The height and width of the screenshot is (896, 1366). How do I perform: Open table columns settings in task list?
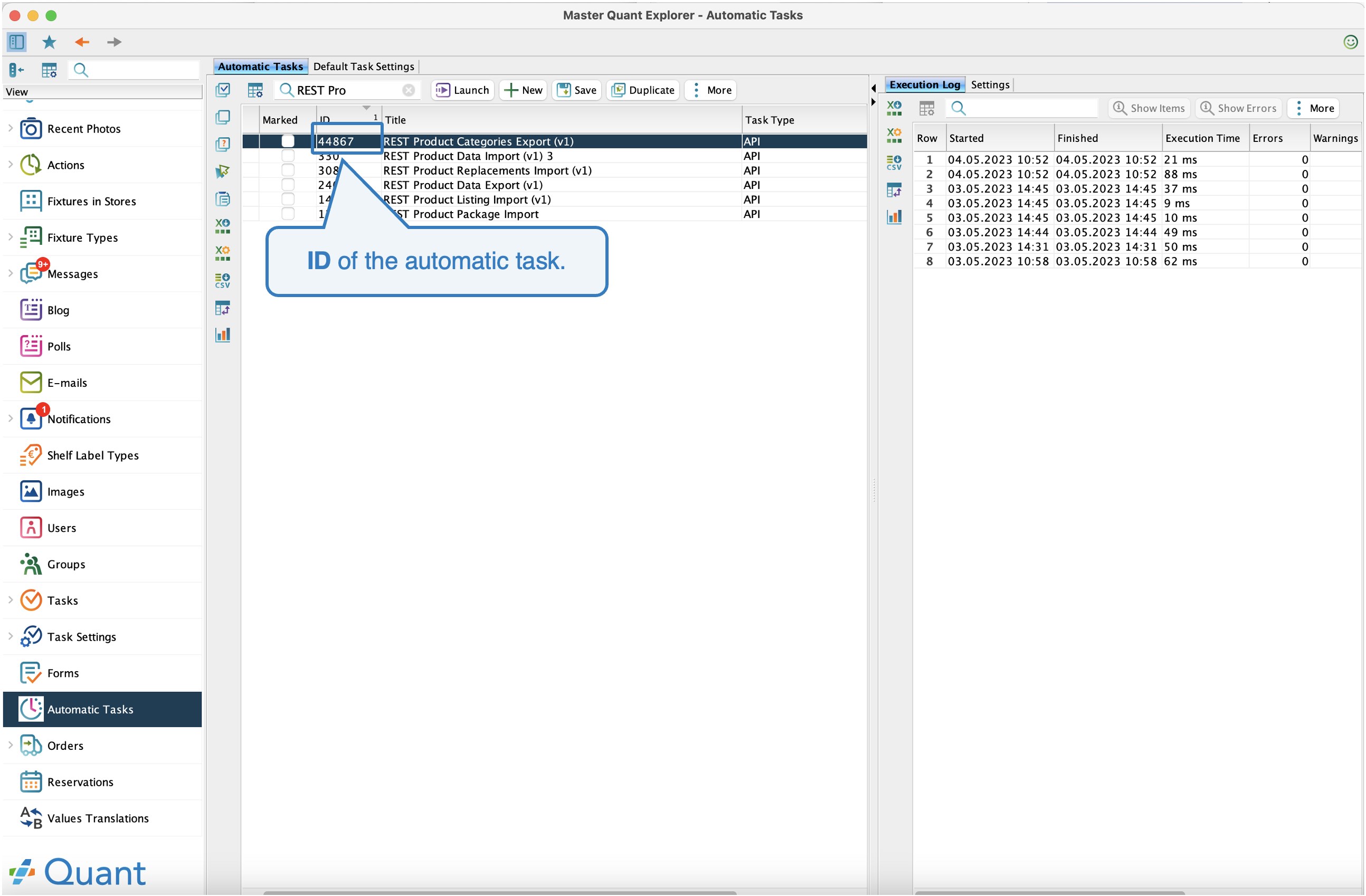click(255, 90)
